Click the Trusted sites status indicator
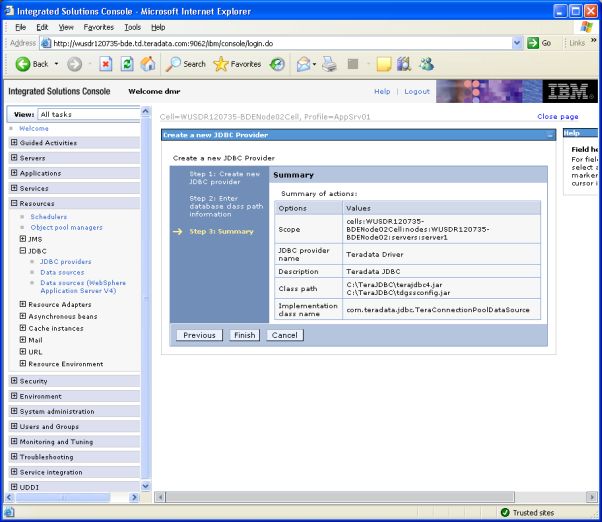This screenshot has width=602, height=522. click(x=528, y=512)
